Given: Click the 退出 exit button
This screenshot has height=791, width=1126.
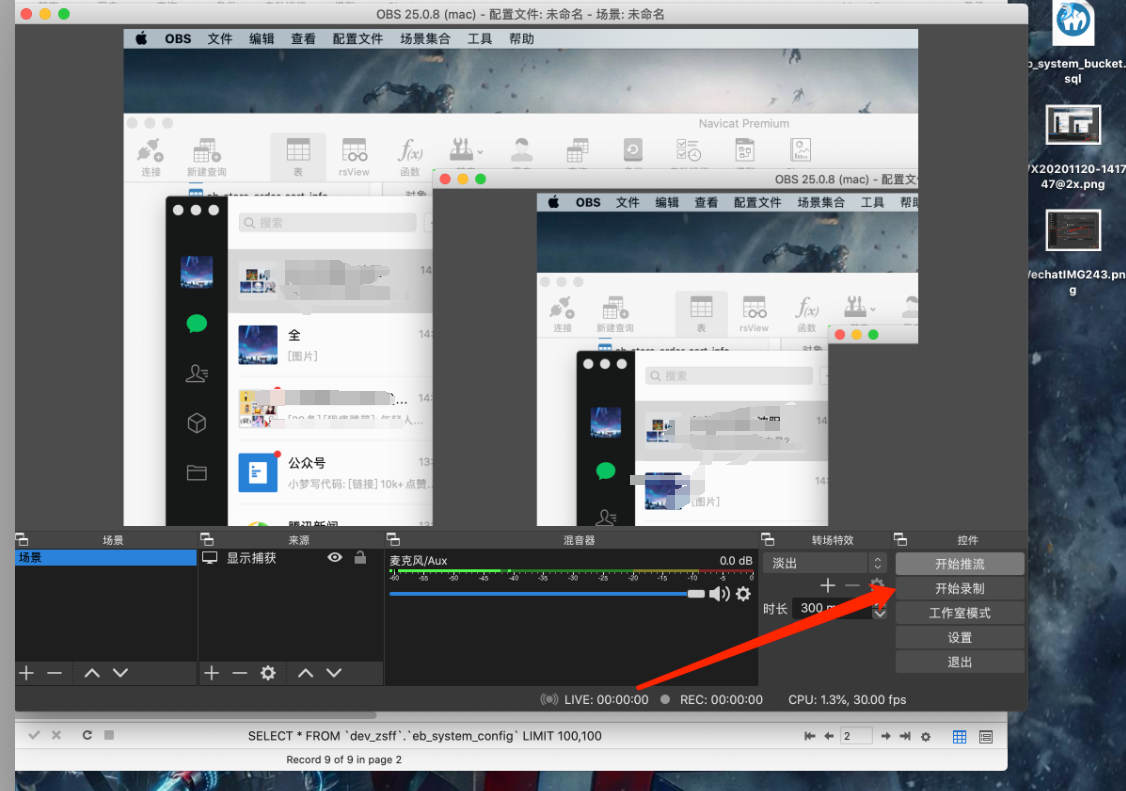Looking at the screenshot, I should (959, 662).
